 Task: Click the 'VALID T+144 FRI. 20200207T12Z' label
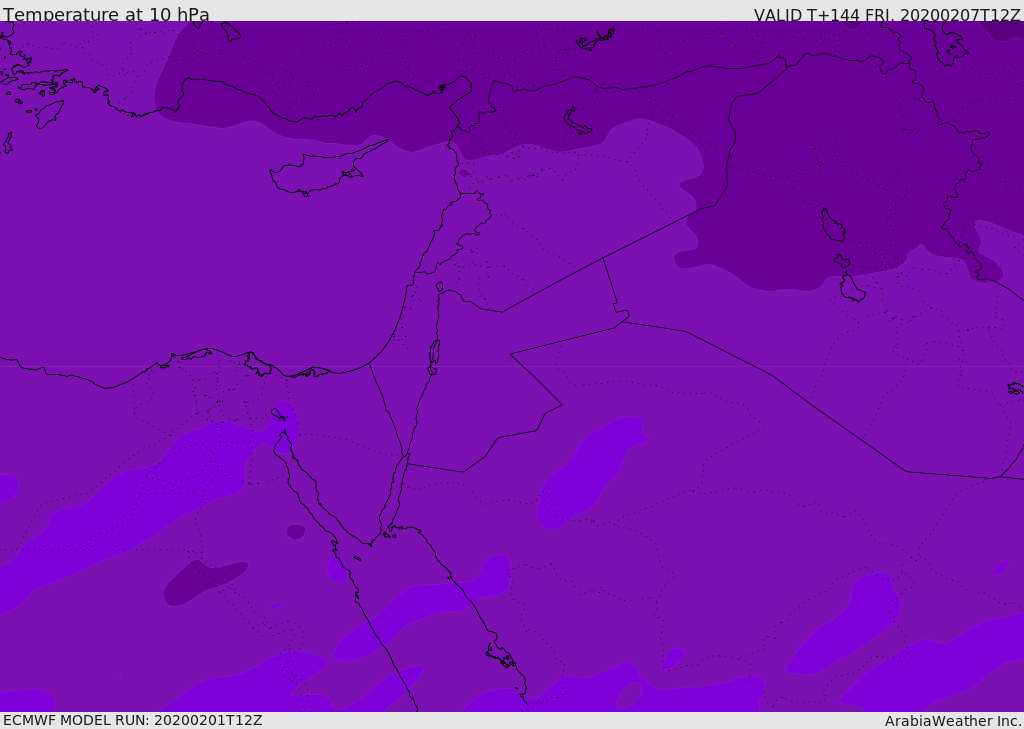pos(887,14)
